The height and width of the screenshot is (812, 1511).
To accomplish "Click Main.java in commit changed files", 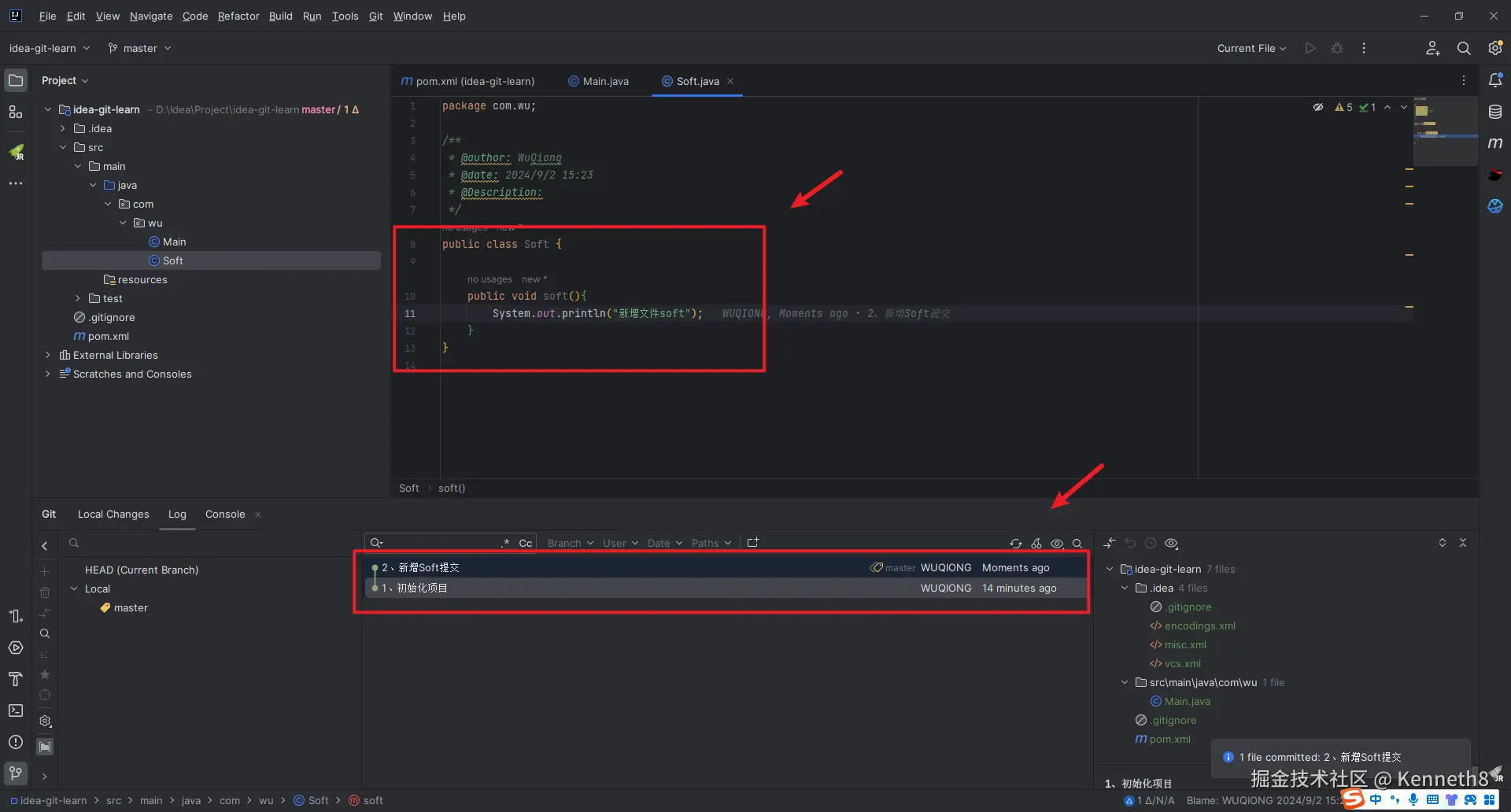I will tap(1187, 701).
